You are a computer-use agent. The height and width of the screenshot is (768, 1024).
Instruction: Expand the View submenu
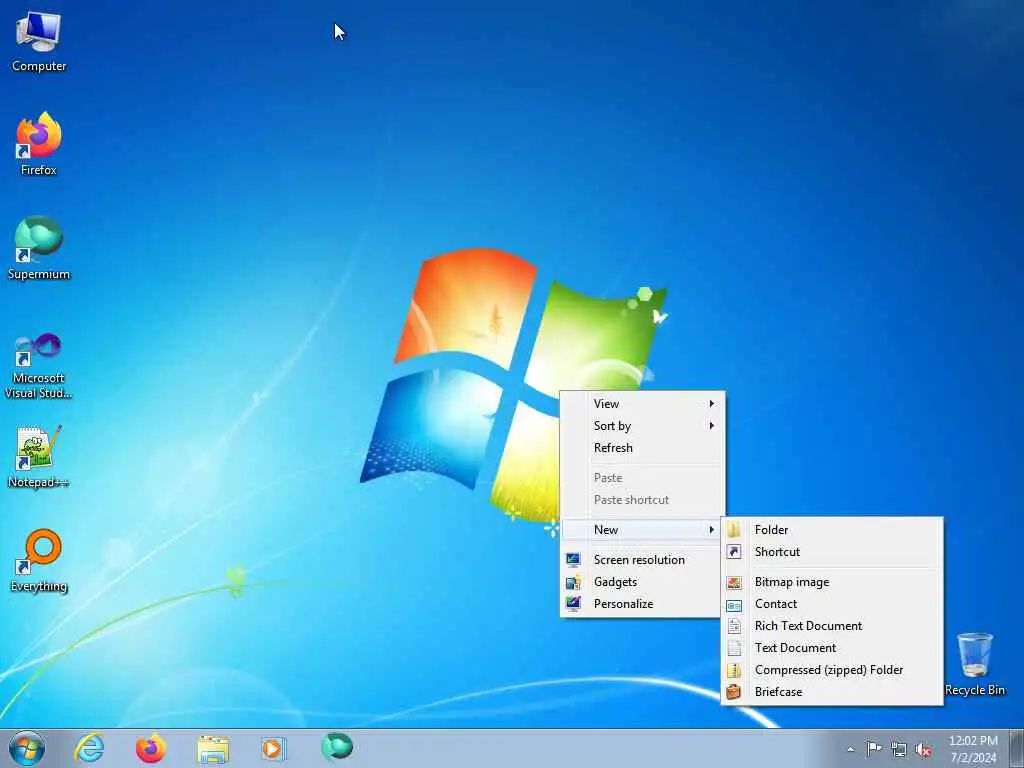[643, 404]
